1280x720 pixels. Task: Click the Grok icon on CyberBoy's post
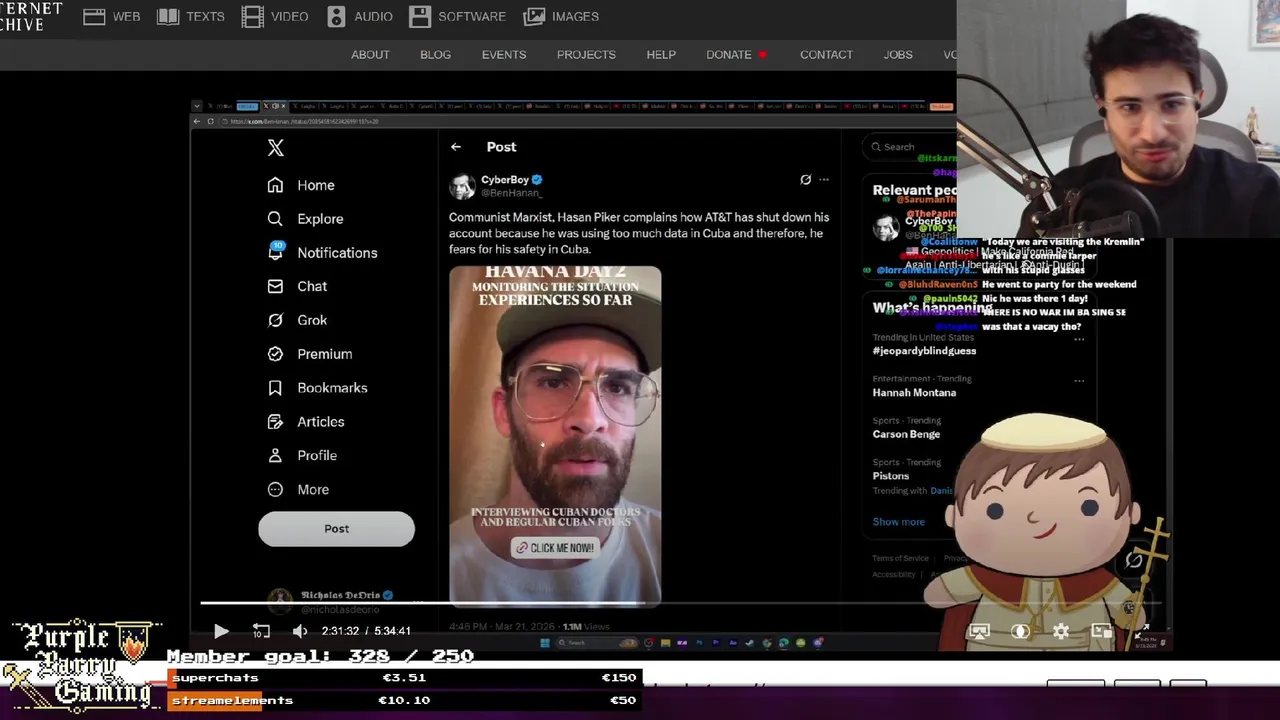[x=805, y=180]
